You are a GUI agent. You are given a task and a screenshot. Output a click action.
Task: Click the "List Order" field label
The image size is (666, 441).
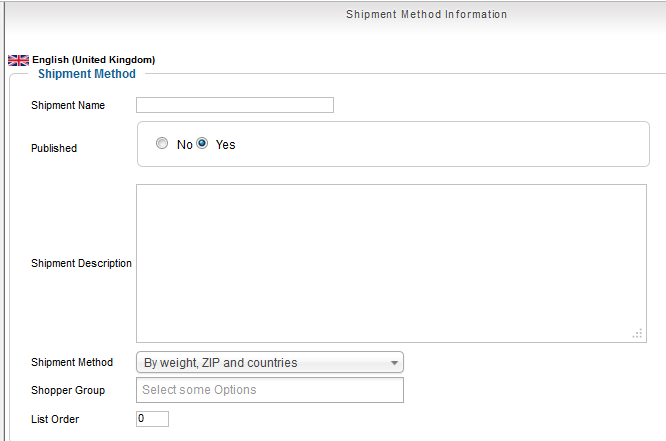click(55, 419)
